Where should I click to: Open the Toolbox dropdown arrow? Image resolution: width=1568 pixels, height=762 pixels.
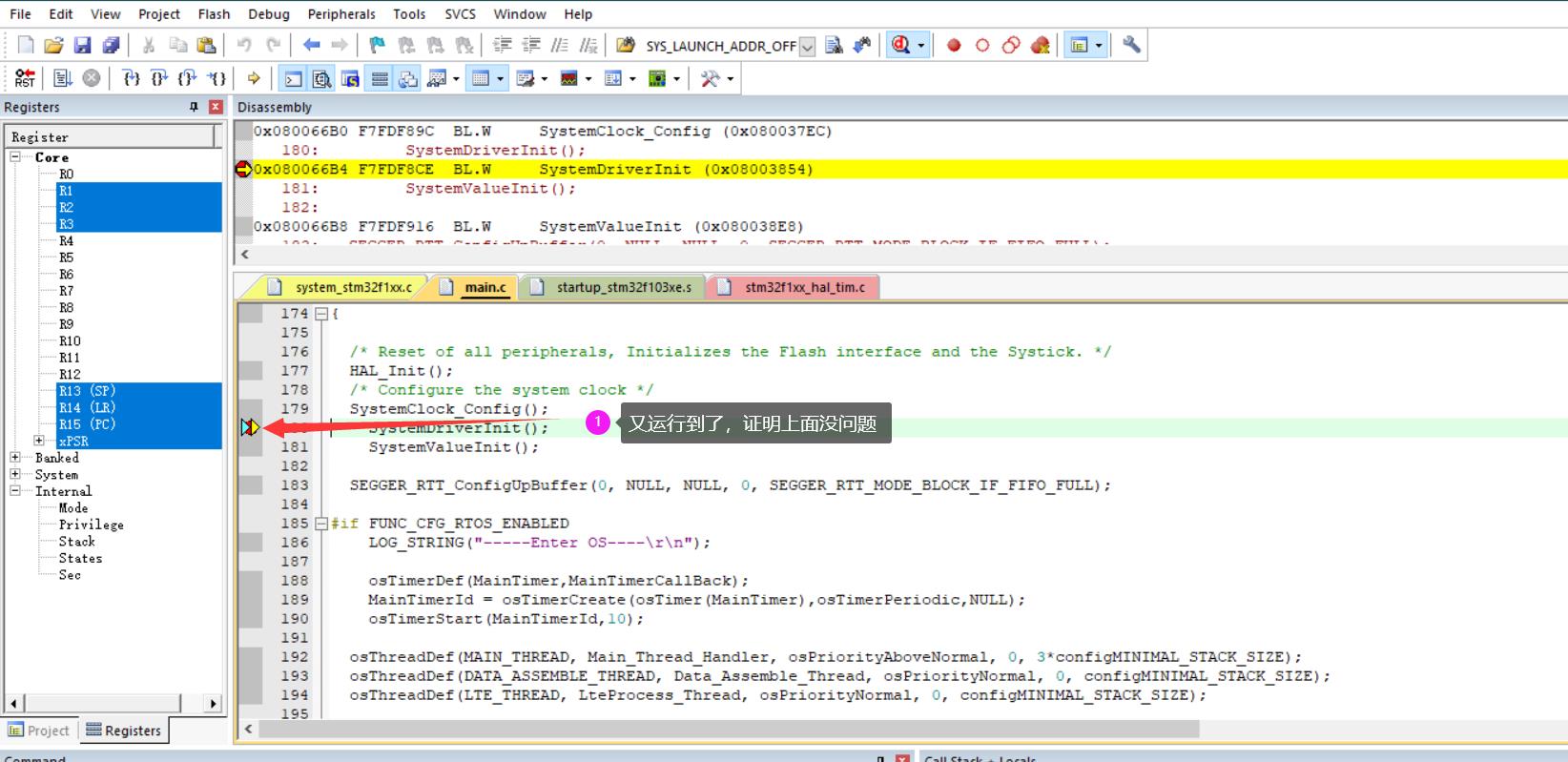[731, 78]
